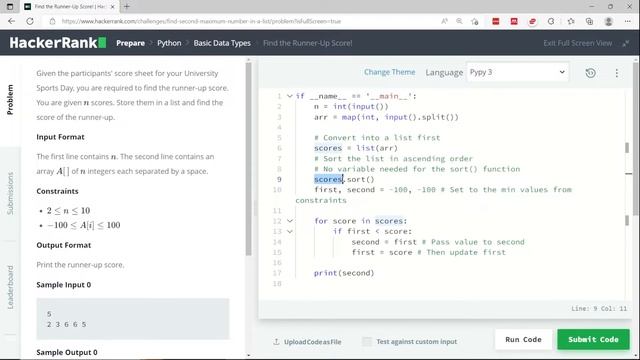Click the Submit Code button
Viewport: 640px width, 360px height.
tap(593, 340)
